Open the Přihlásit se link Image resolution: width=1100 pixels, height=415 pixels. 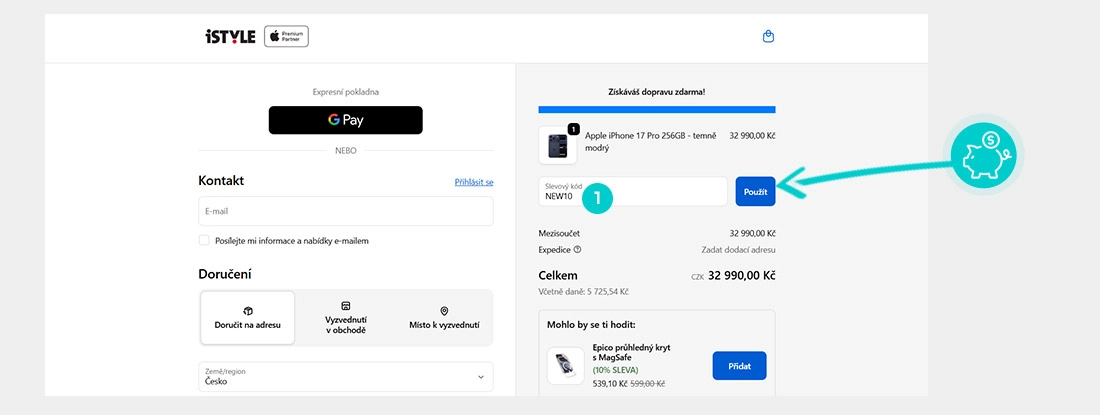point(474,182)
